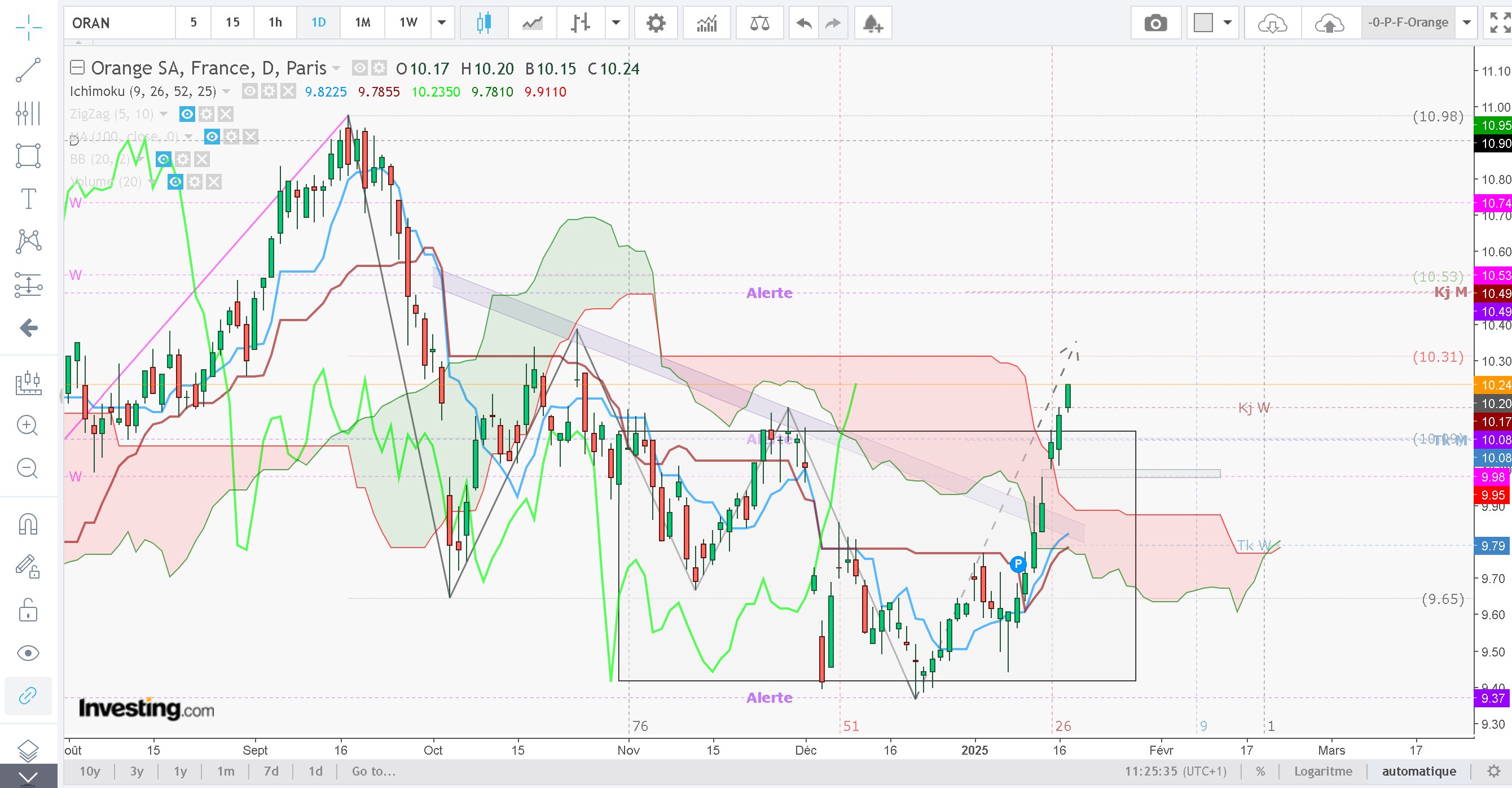The width and height of the screenshot is (1512, 788).
Task: Expand the Orange SA symbol legend menu
Action: point(336,68)
